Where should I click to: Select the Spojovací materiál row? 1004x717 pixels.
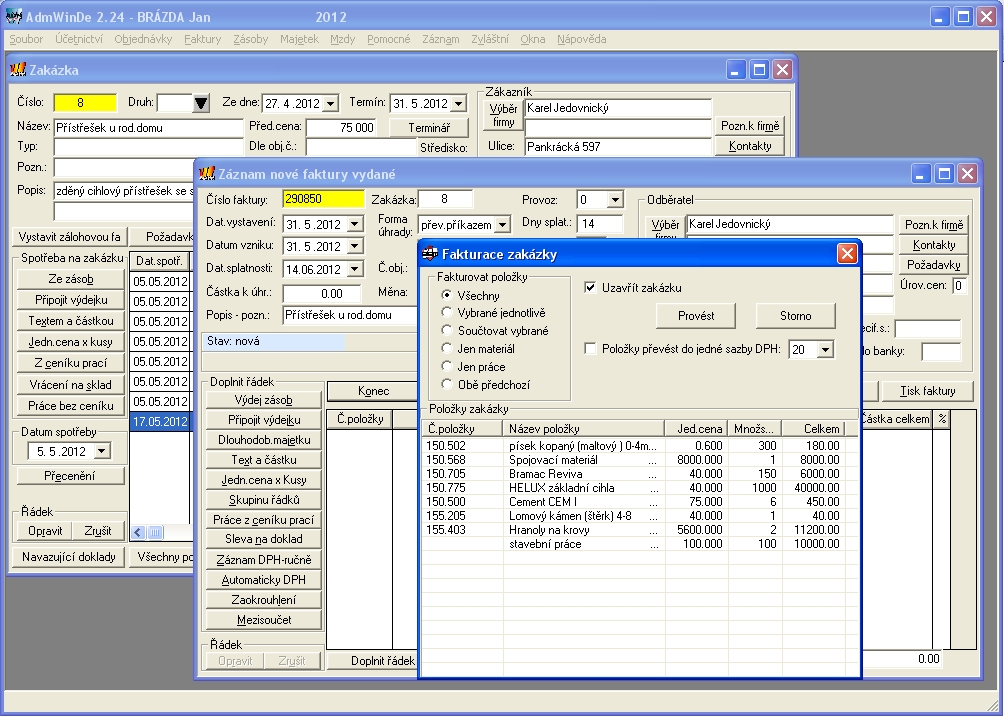tap(633, 460)
